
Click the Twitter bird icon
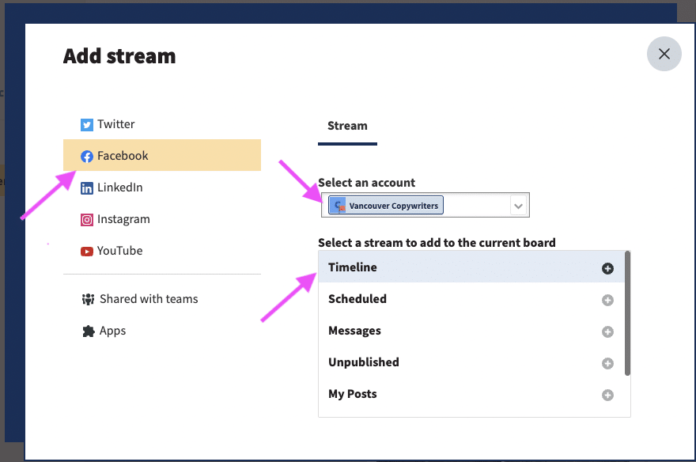[x=87, y=125]
